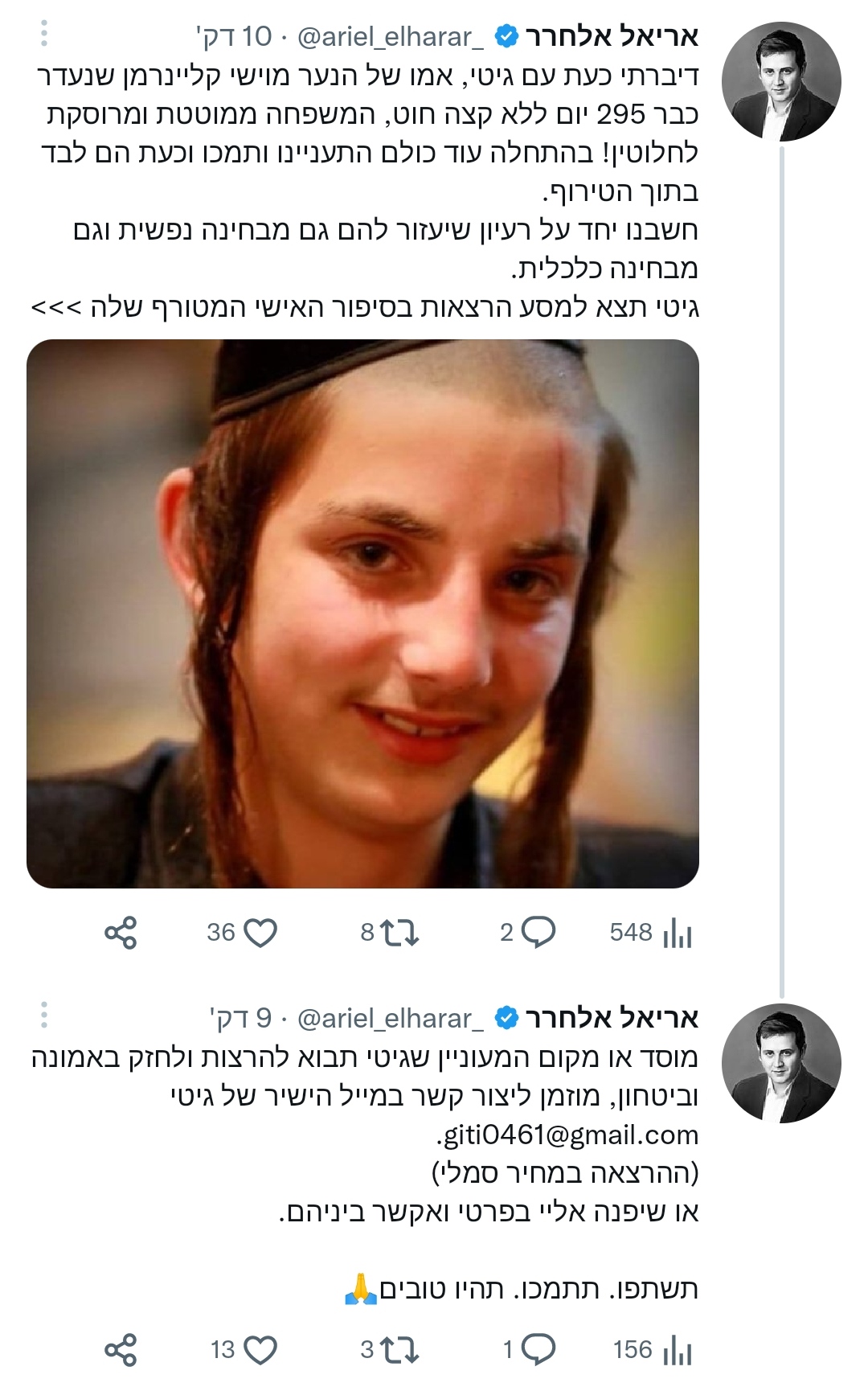Open the 10-minute timestamp of first tweet
This screenshot has height=1387, width=868.
pos(235,36)
